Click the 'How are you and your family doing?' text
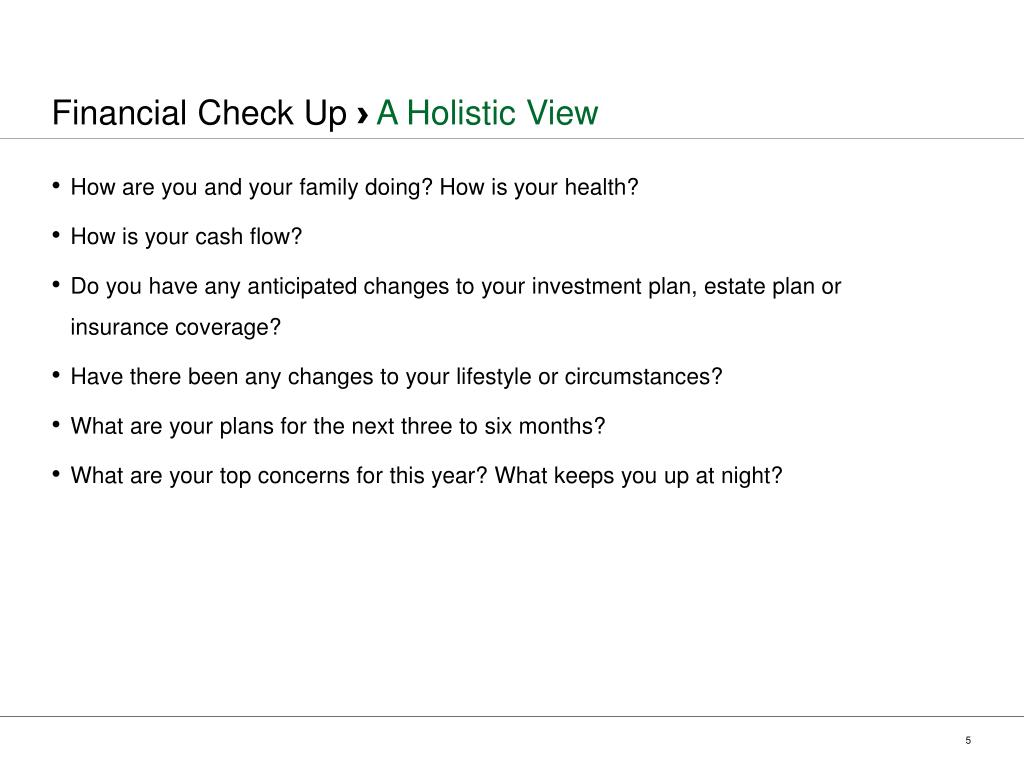This screenshot has height=768, width=1024. coord(251,187)
